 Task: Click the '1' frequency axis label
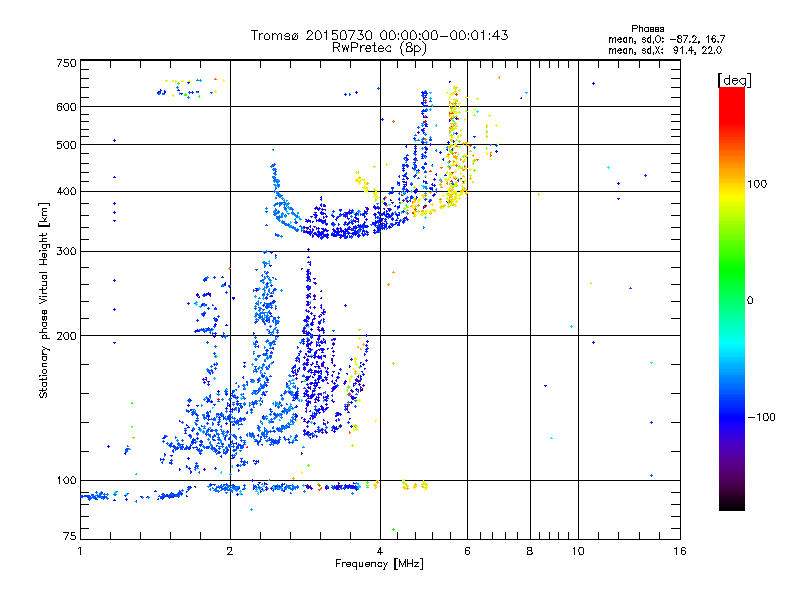(80, 551)
